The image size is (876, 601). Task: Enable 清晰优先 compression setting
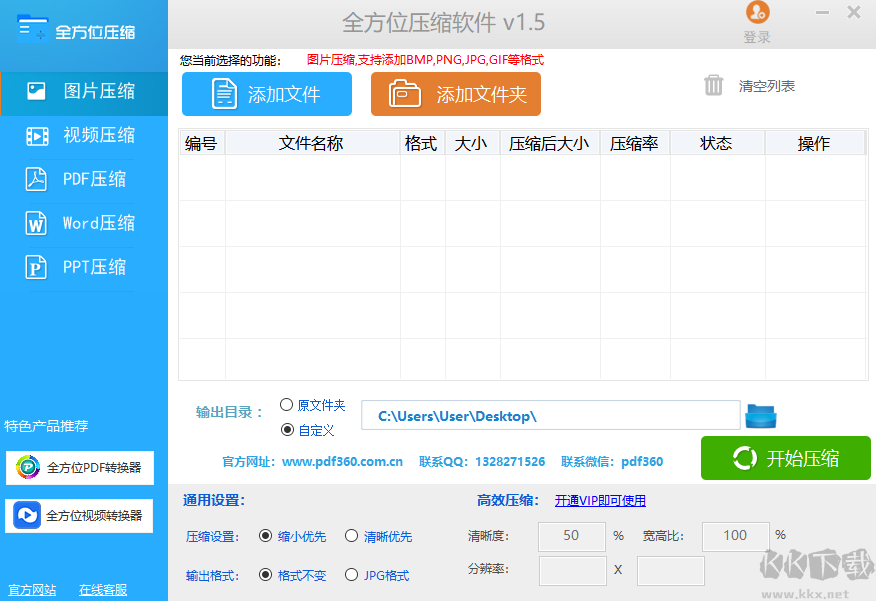coord(351,536)
